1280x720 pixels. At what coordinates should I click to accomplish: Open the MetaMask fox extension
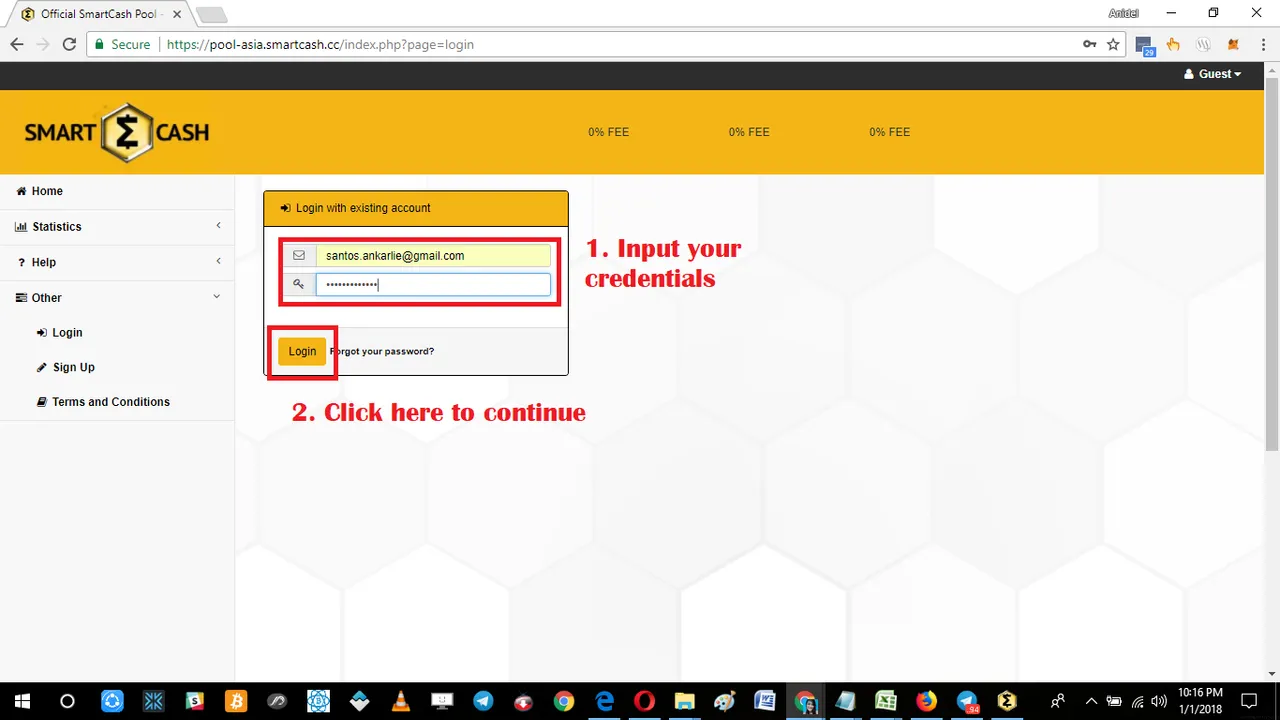tap(1233, 44)
